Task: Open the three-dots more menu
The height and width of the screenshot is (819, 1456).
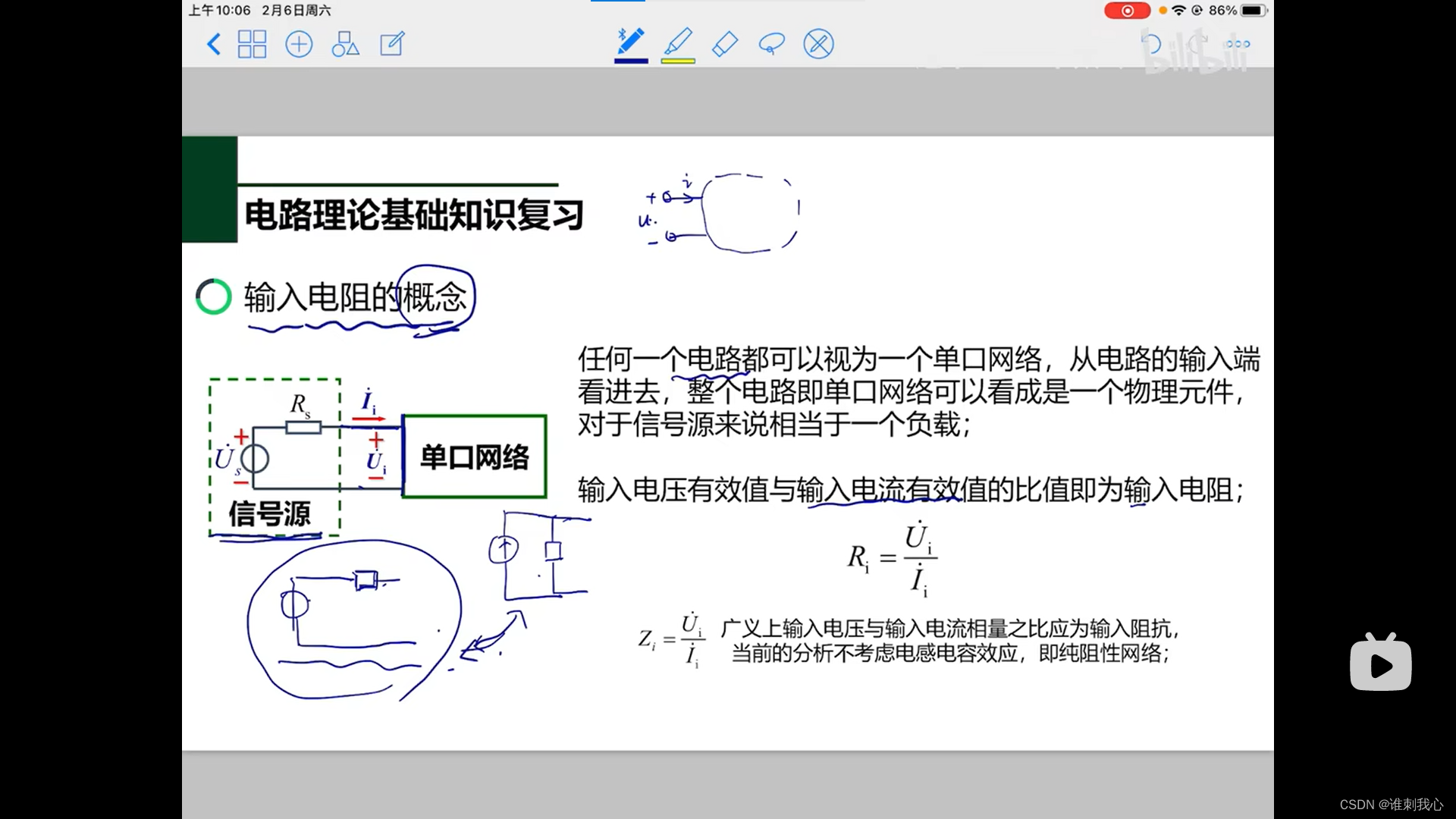Action: [x=1238, y=44]
